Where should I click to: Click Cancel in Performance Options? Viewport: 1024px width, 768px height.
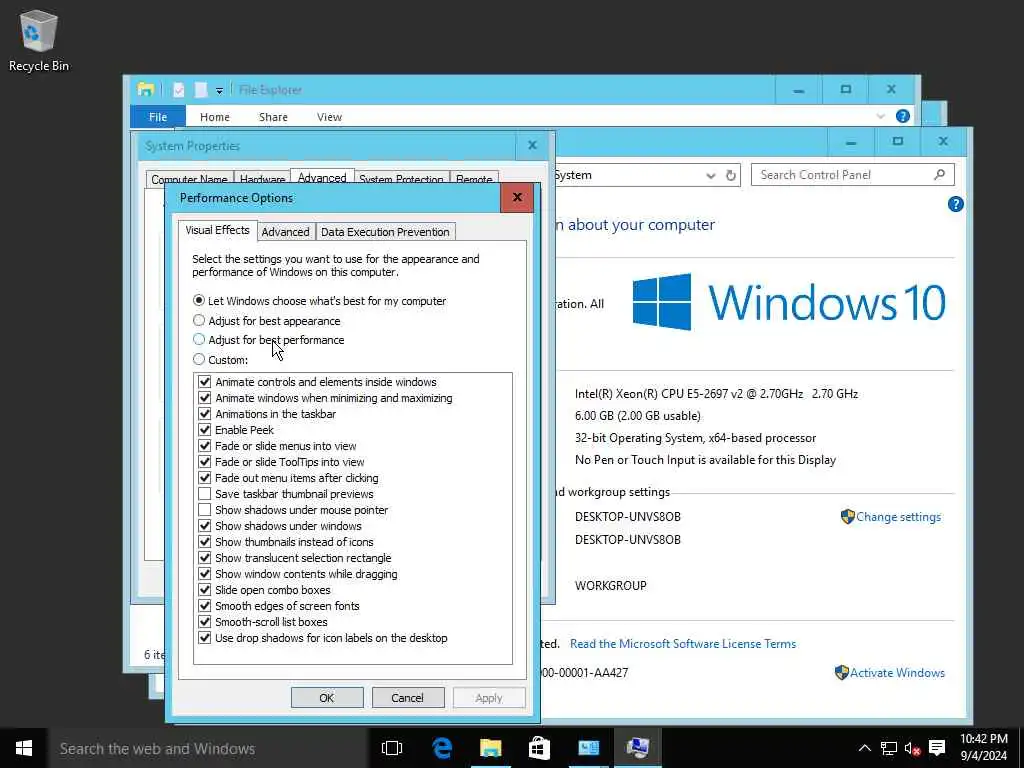point(408,697)
